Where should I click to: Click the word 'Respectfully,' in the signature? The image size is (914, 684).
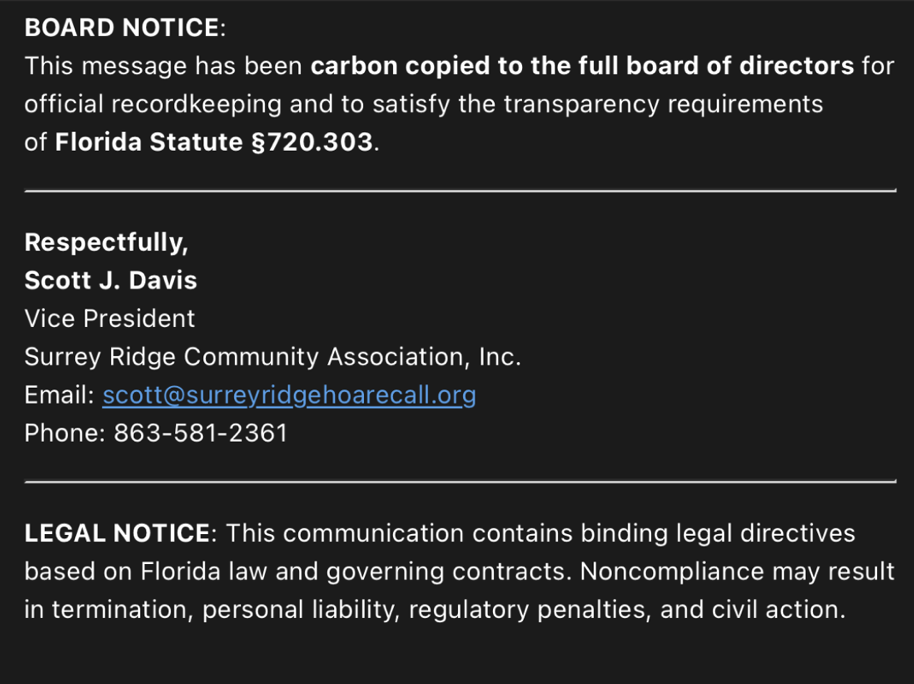[x=107, y=243]
